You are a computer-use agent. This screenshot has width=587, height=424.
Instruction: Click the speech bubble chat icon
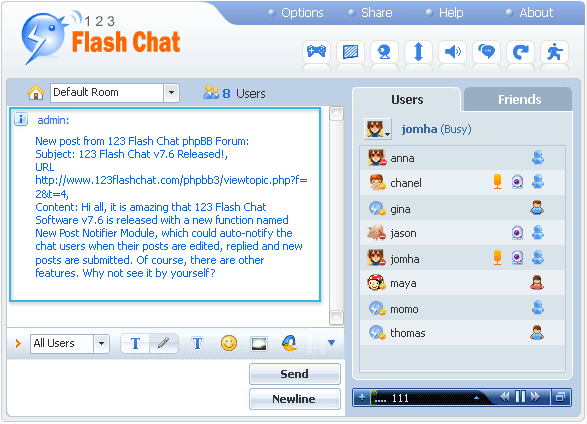point(487,52)
